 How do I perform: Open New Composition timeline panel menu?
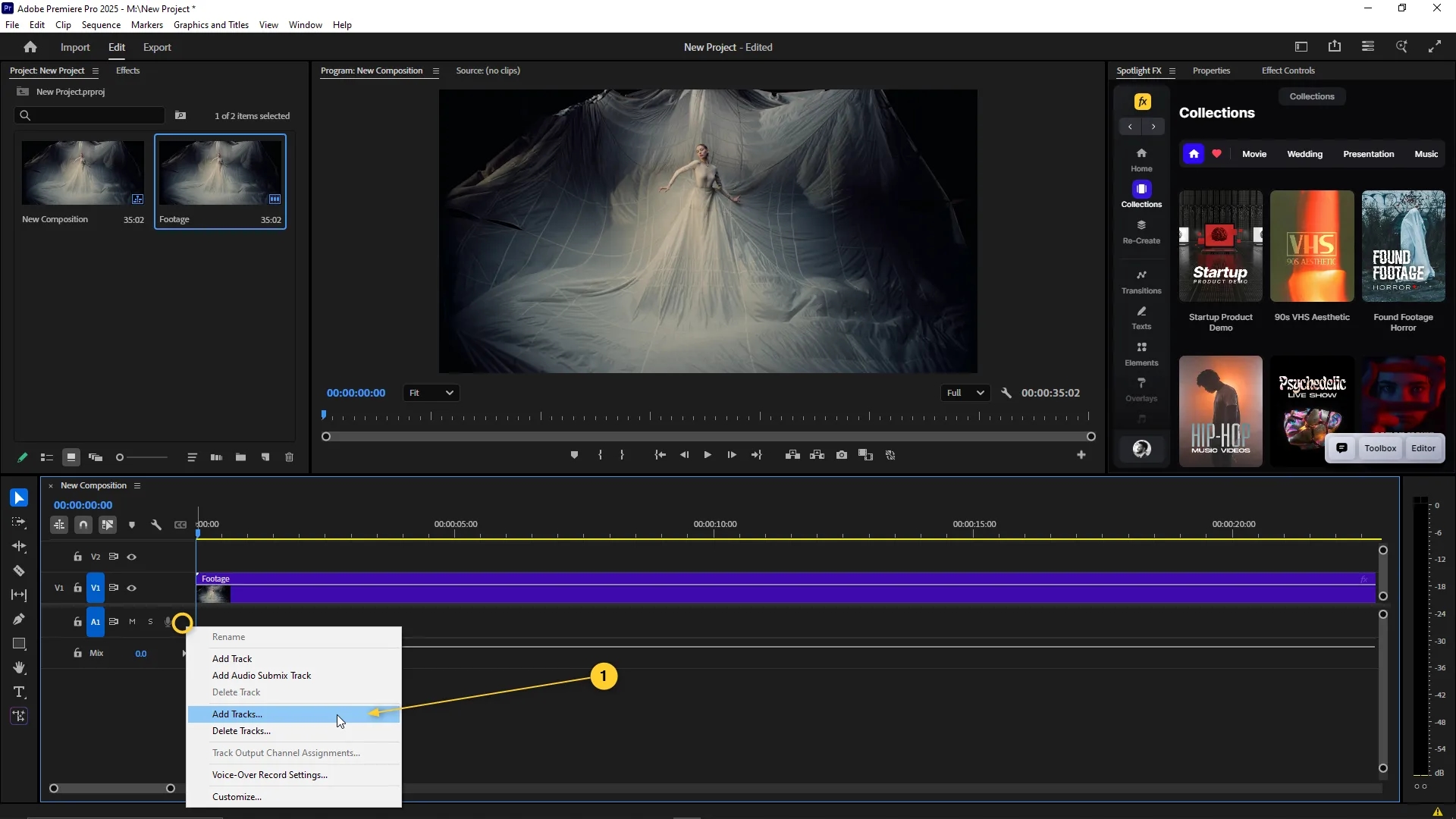click(x=137, y=485)
